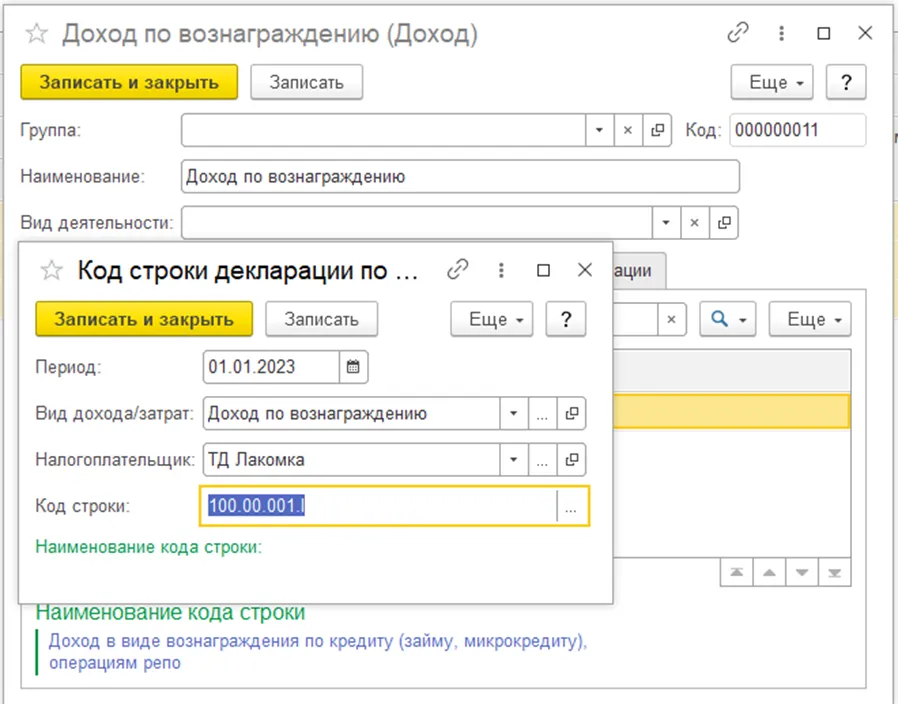The width and height of the screenshot is (898, 704).
Task: Open the Налогоплательщик ТД Лакомка card
Action: tap(572, 459)
